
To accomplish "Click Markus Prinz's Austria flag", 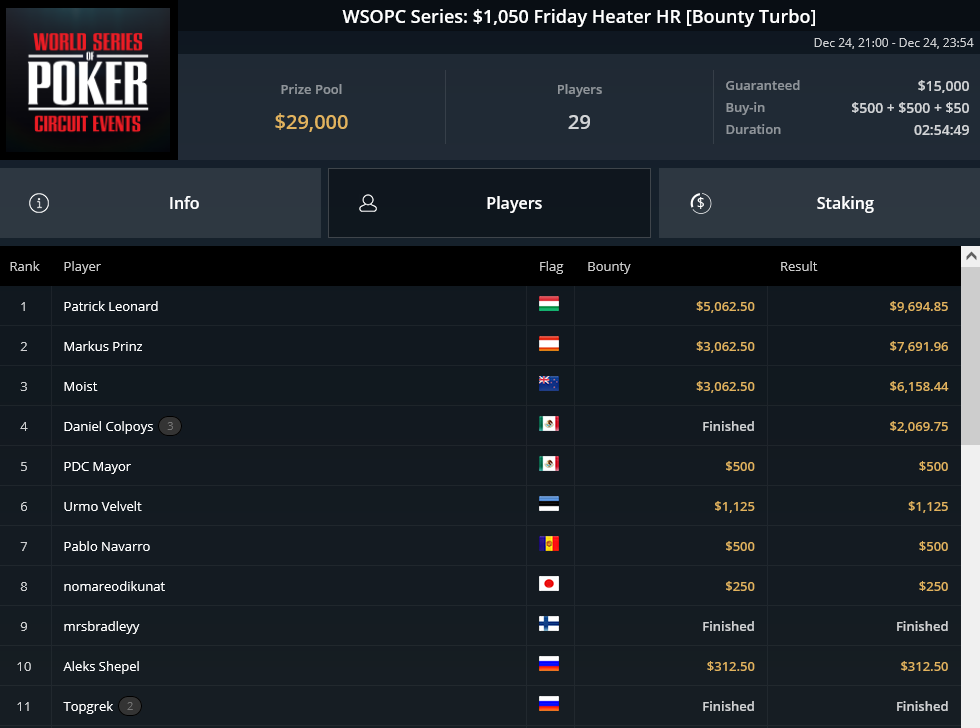I will pyautogui.click(x=549, y=344).
